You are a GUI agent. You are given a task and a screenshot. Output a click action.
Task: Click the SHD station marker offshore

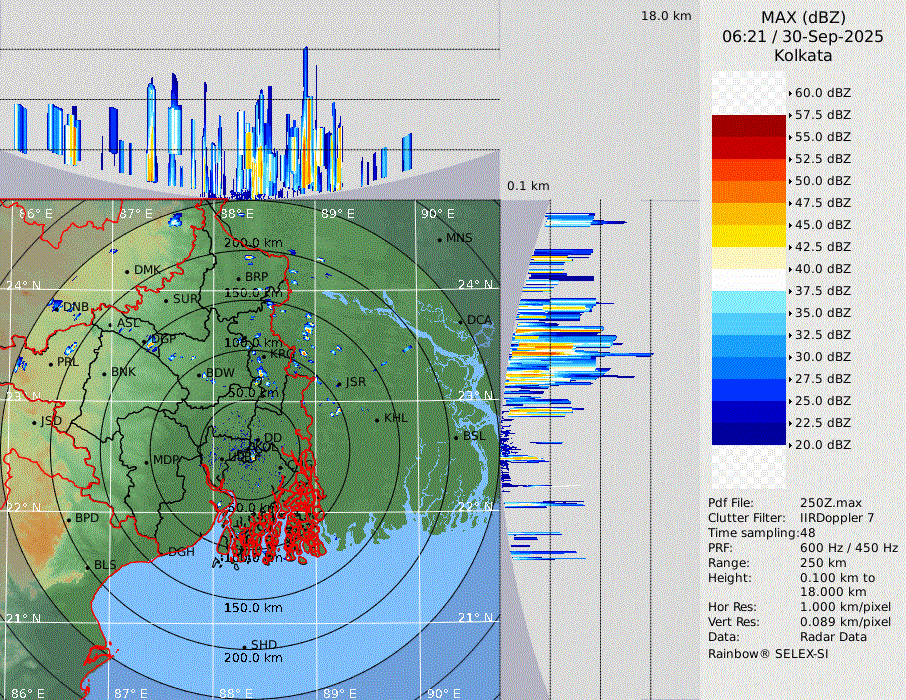click(245, 646)
